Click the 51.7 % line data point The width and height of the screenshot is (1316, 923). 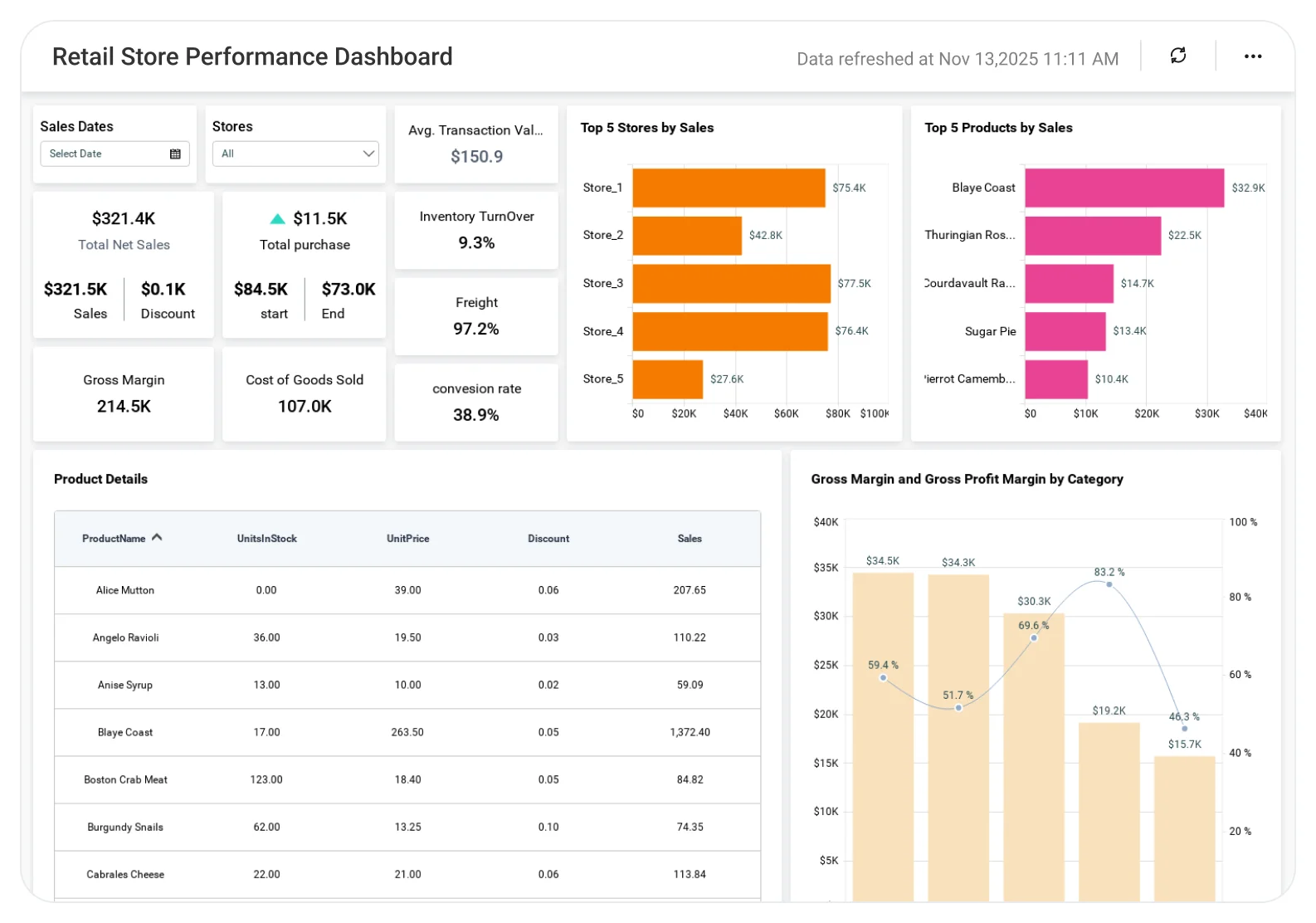pos(958,708)
